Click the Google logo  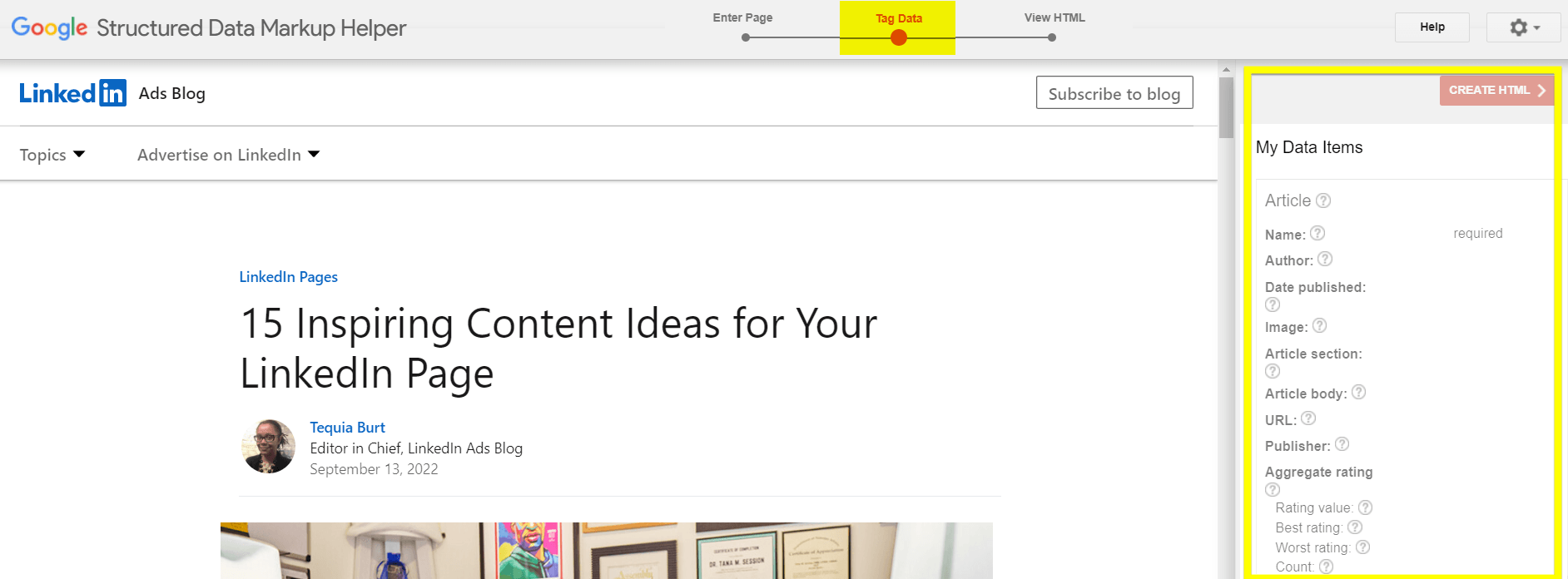point(49,27)
